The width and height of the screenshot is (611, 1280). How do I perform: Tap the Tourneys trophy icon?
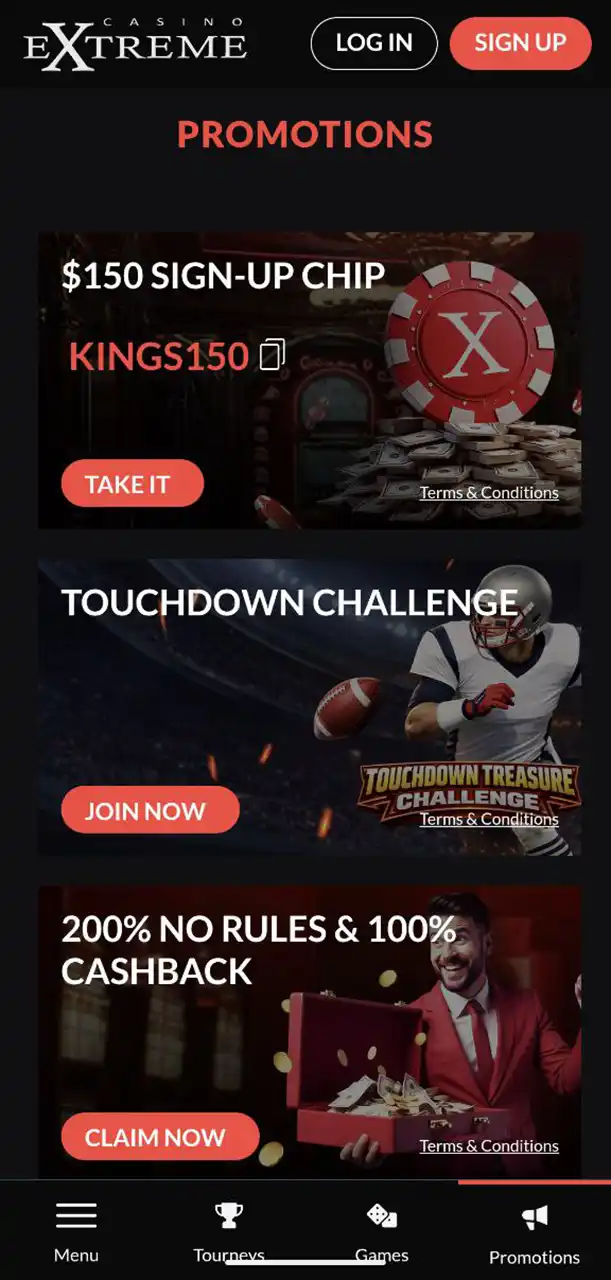tap(229, 1215)
